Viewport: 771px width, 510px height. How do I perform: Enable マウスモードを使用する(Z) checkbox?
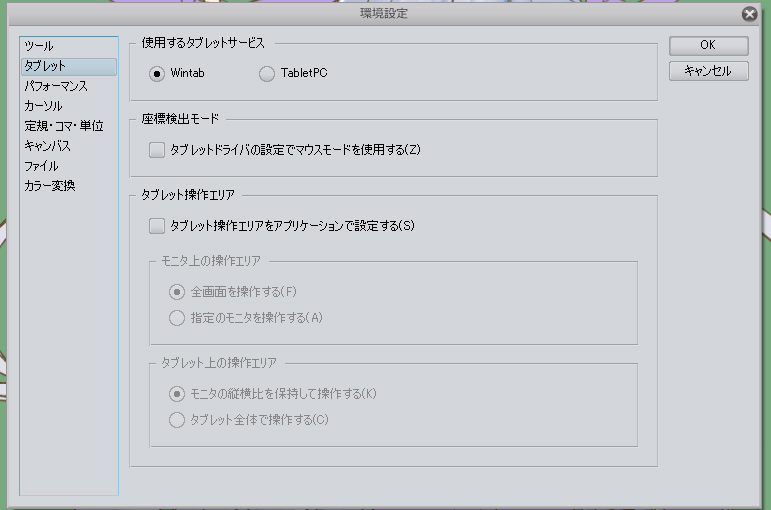point(157,150)
